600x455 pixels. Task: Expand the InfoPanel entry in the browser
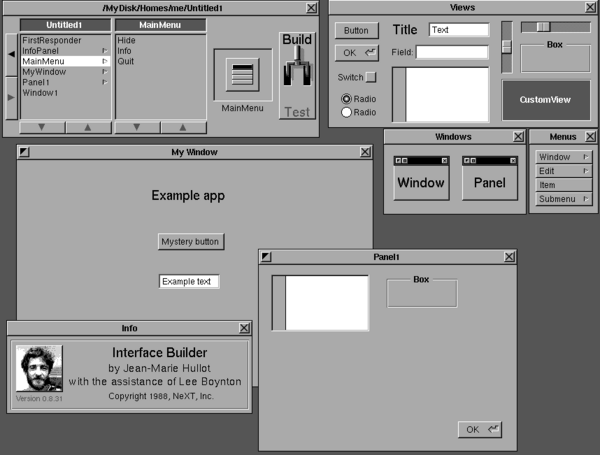tap(104, 51)
